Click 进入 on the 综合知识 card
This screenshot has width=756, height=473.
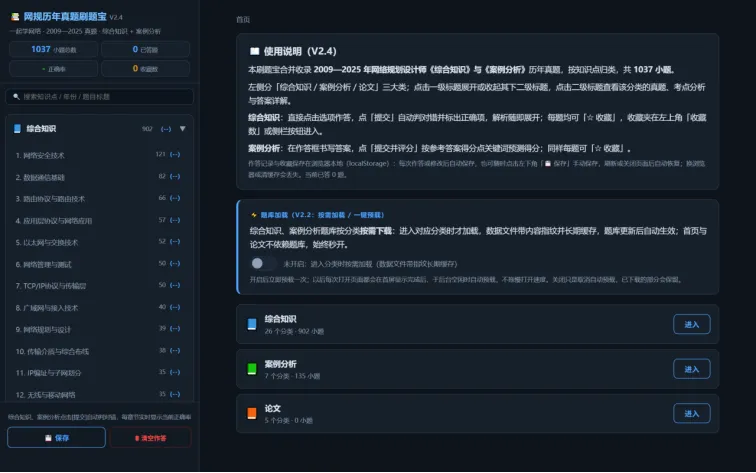(691, 324)
